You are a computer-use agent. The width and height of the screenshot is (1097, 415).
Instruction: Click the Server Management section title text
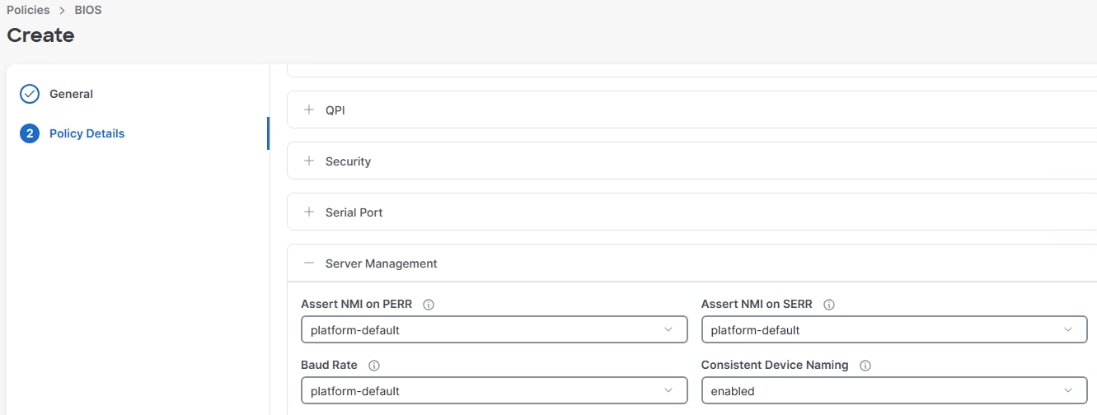click(x=381, y=264)
